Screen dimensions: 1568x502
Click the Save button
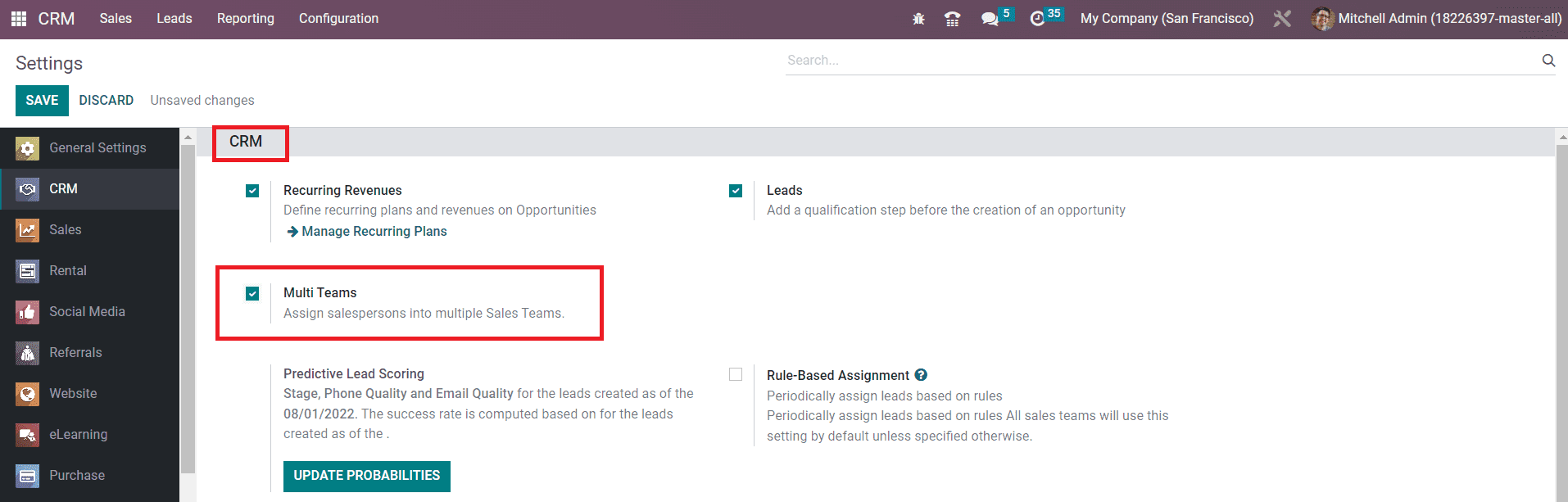[42, 101]
